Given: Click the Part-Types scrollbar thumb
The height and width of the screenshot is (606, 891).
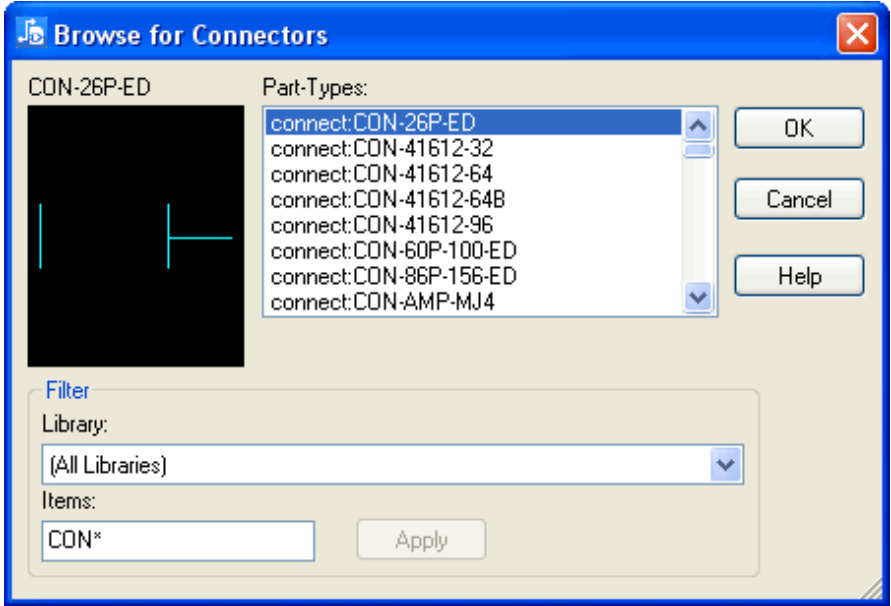Looking at the screenshot, I should (698, 151).
